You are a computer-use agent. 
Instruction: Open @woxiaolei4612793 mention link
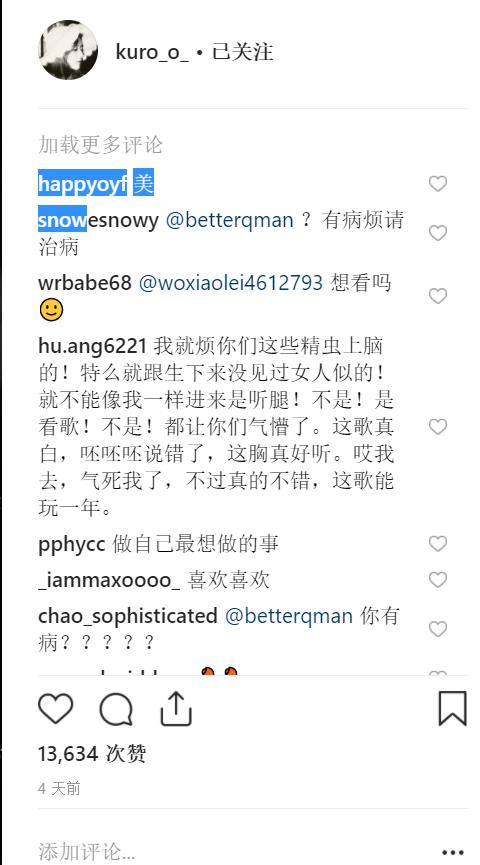click(230, 283)
